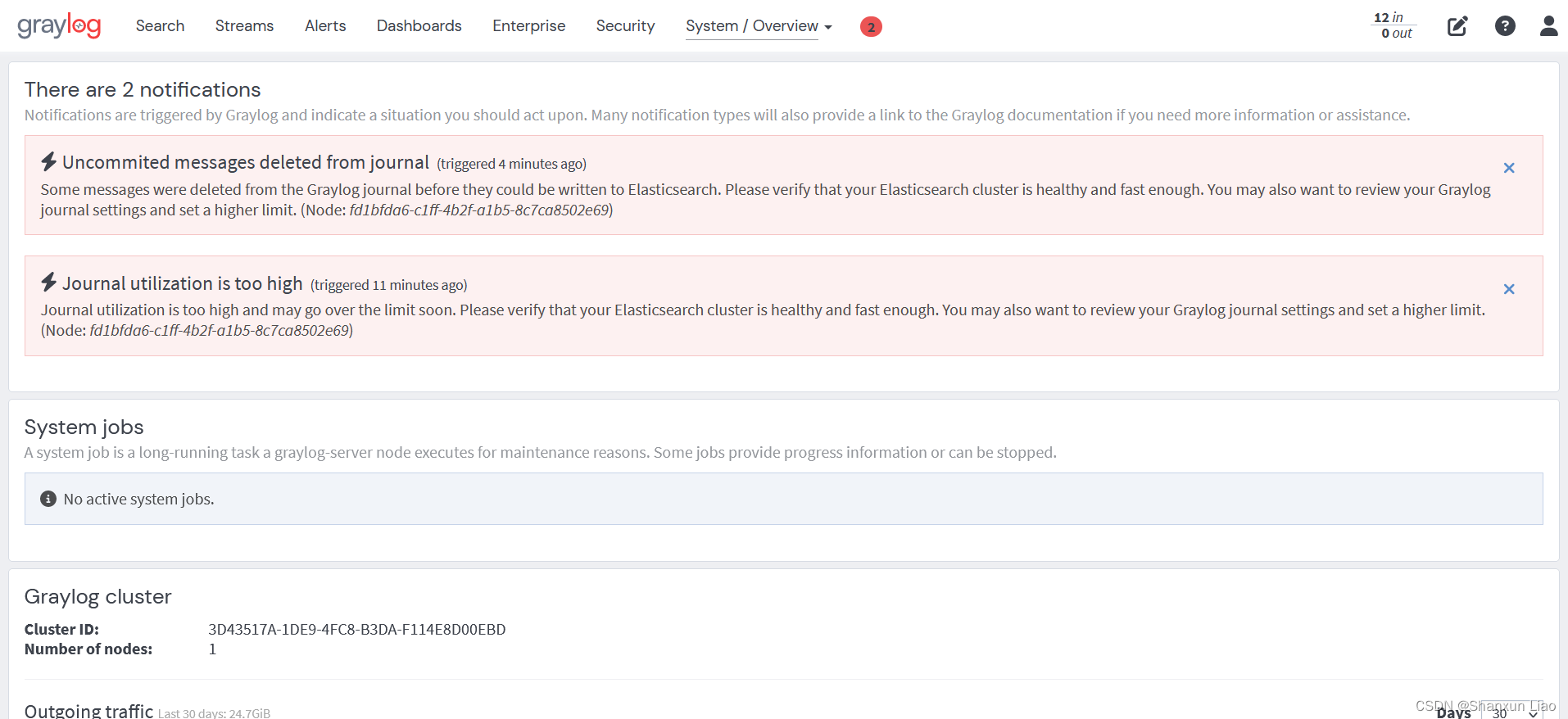Go to Streams
Viewport: 1568px width, 719px height.
(244, 26)
